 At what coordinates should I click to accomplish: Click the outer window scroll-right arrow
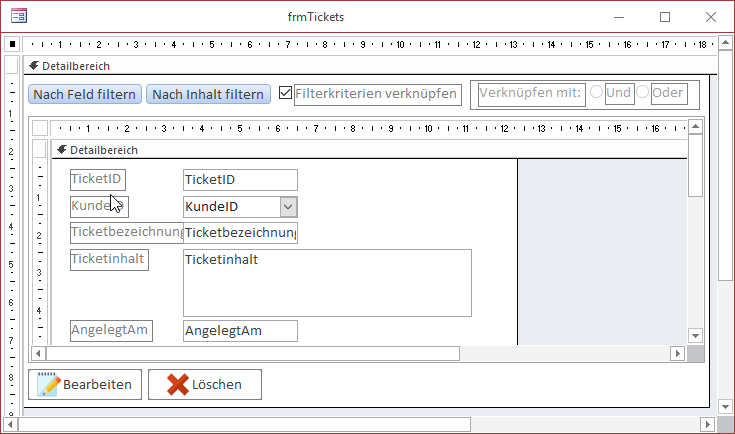click(708, 425)
